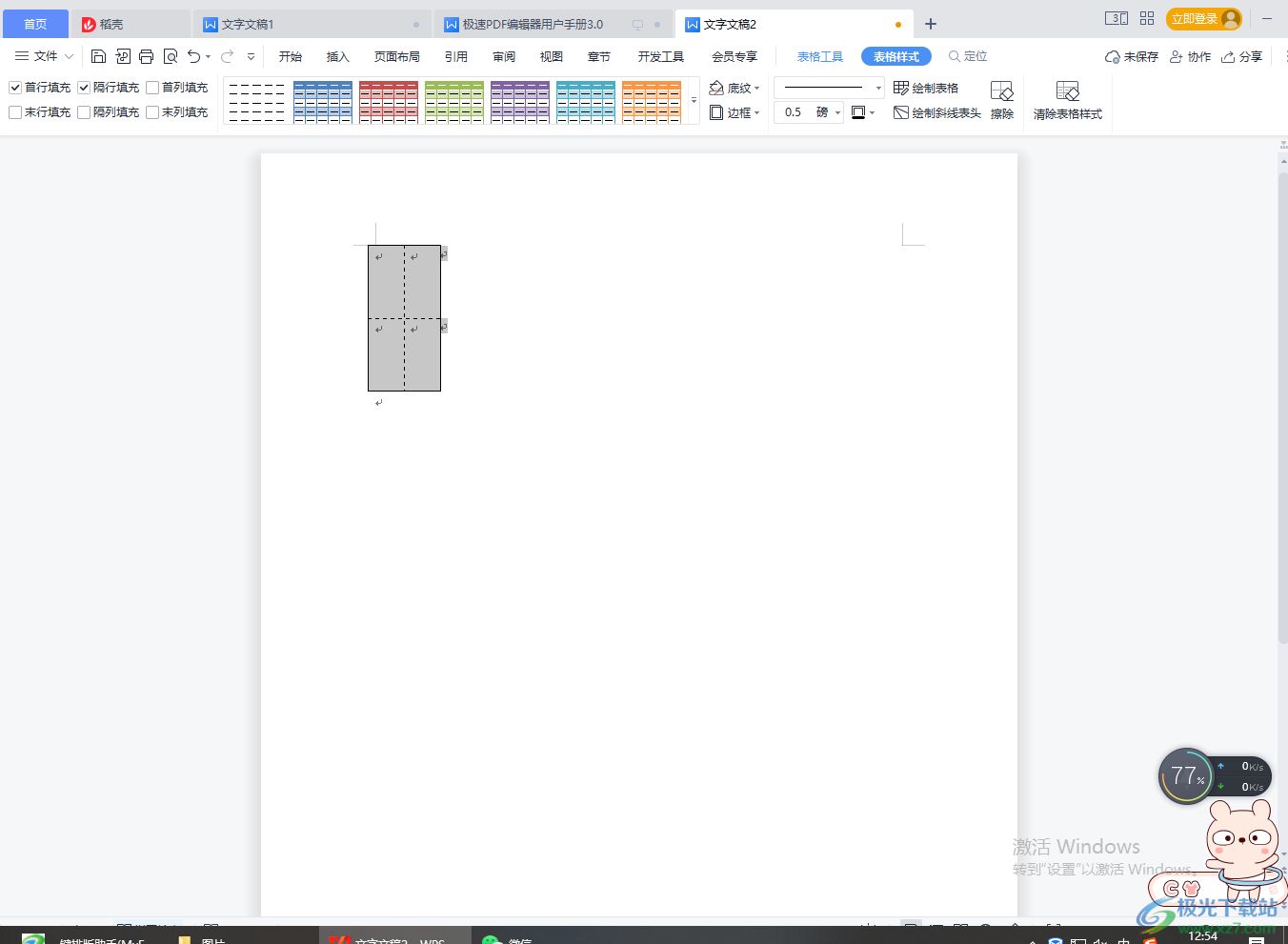This screenshot has width=1288, height=944.
Task: Open the Member Exclusive tab (会员专享)
Action: coord(735,57)
